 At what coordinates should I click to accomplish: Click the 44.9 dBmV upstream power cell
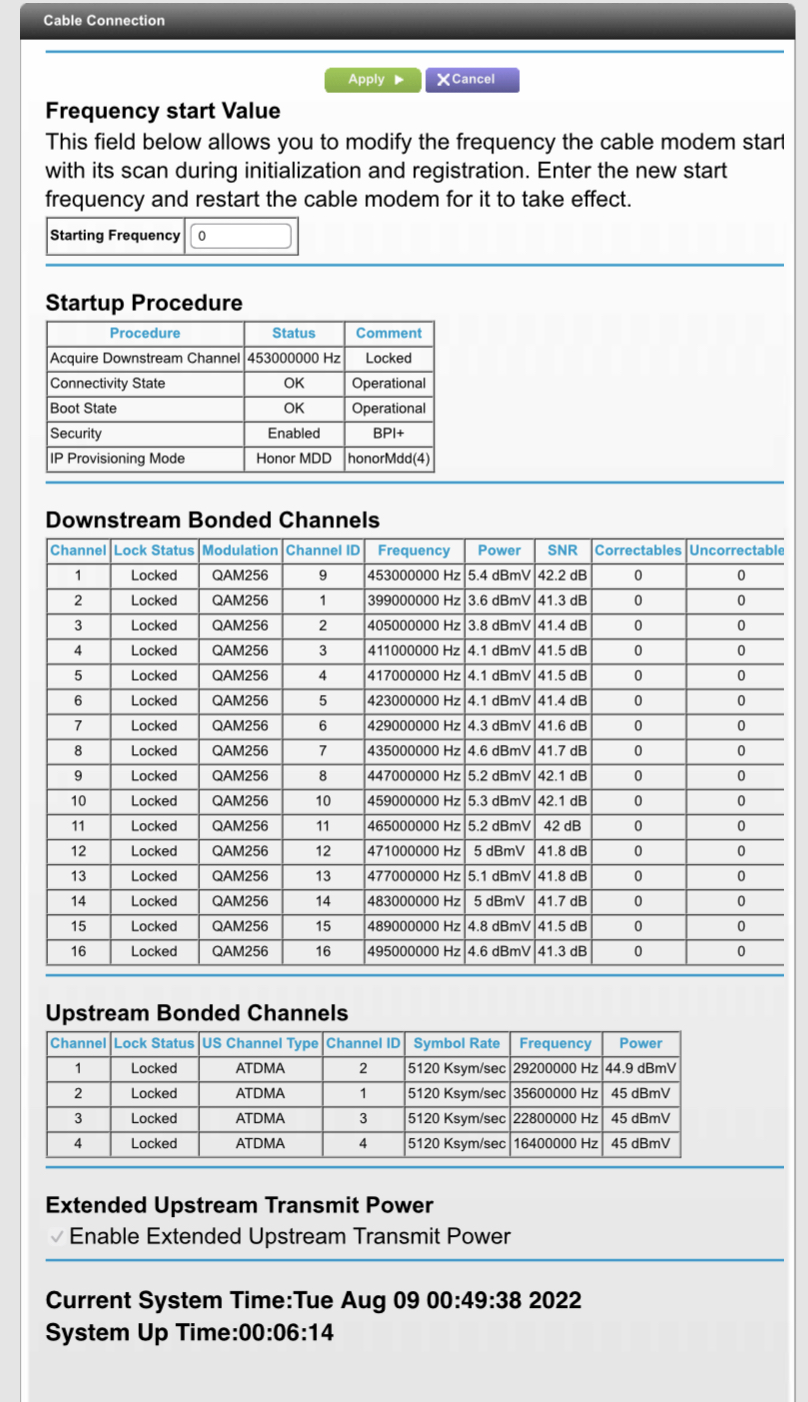(x=641, y=1068)
